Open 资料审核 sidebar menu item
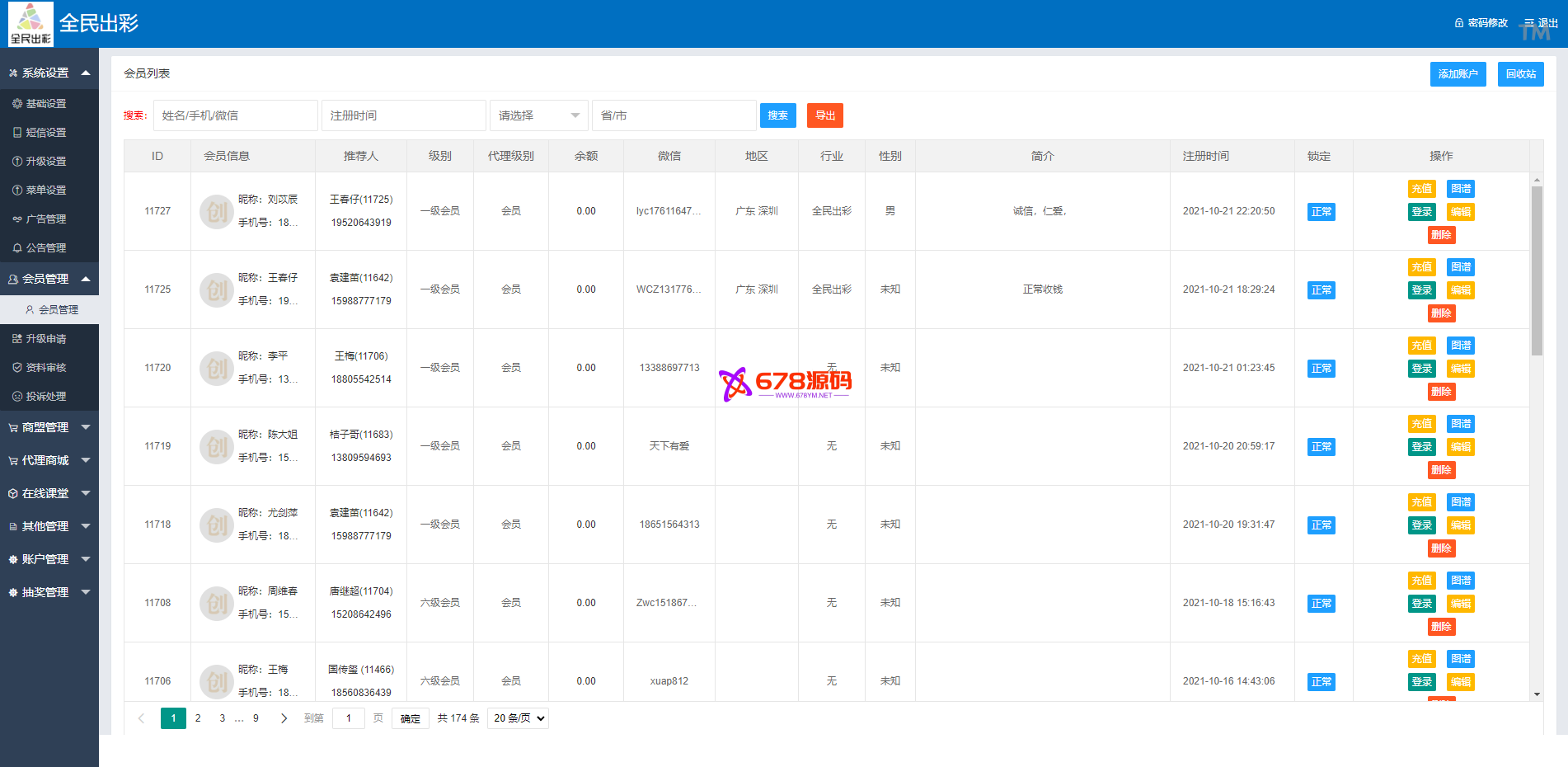 (45, 368)
